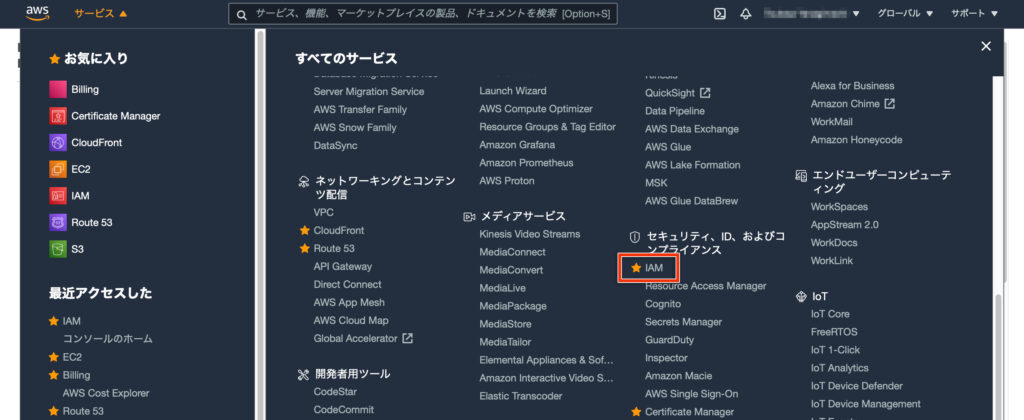
Task: Click the IoT category icon
Action: point(801,297)
